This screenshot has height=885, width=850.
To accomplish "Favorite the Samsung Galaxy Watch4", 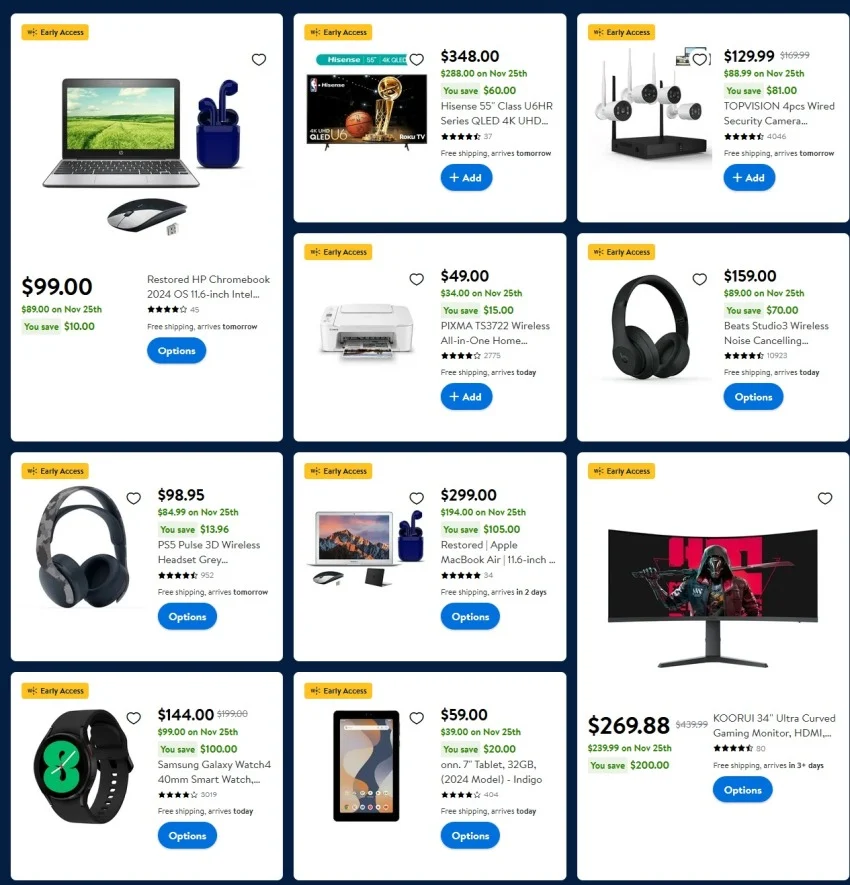I will pos(133,717).
